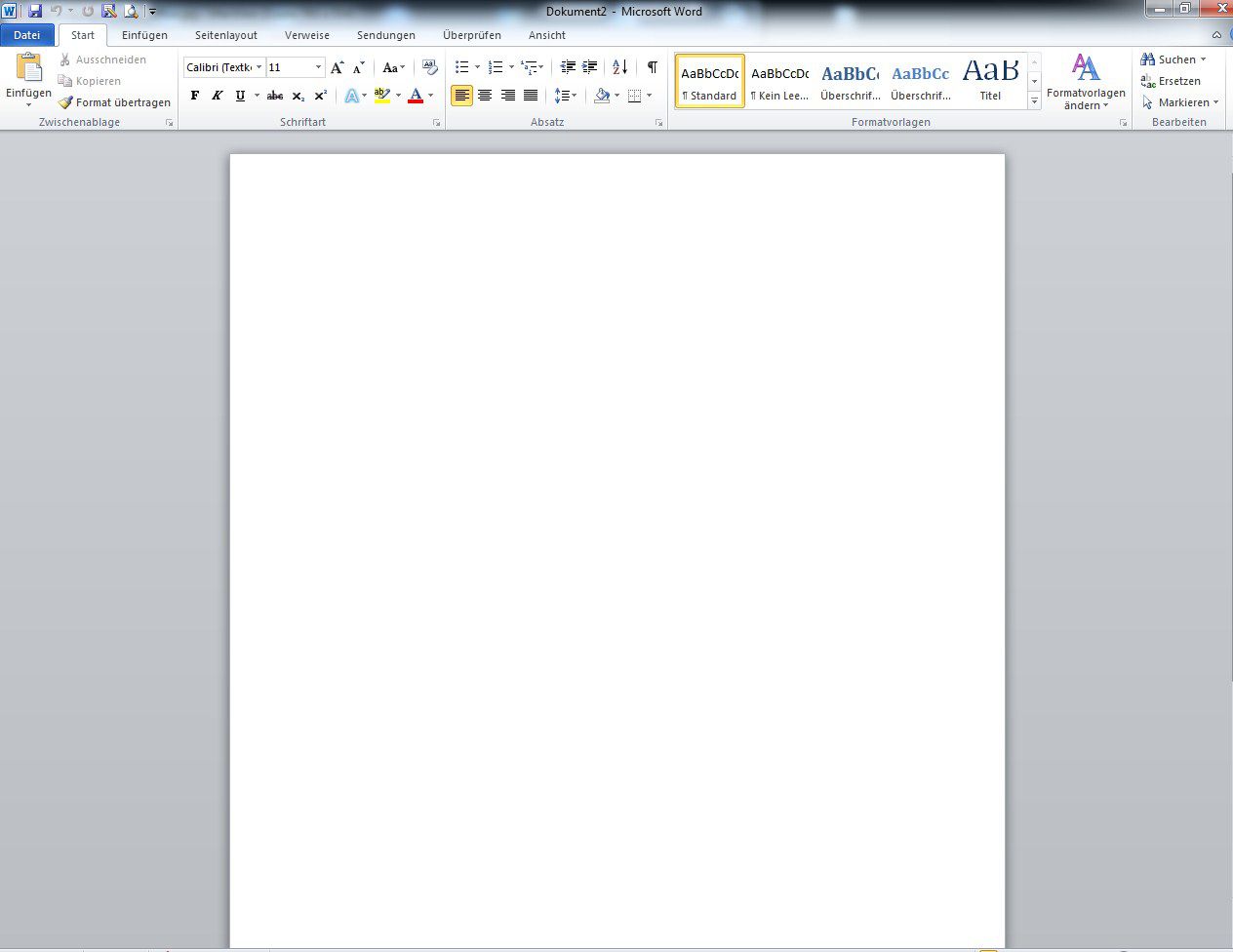Center-align the paragraph
This screenshot has height=952, width=1233.
485,95
